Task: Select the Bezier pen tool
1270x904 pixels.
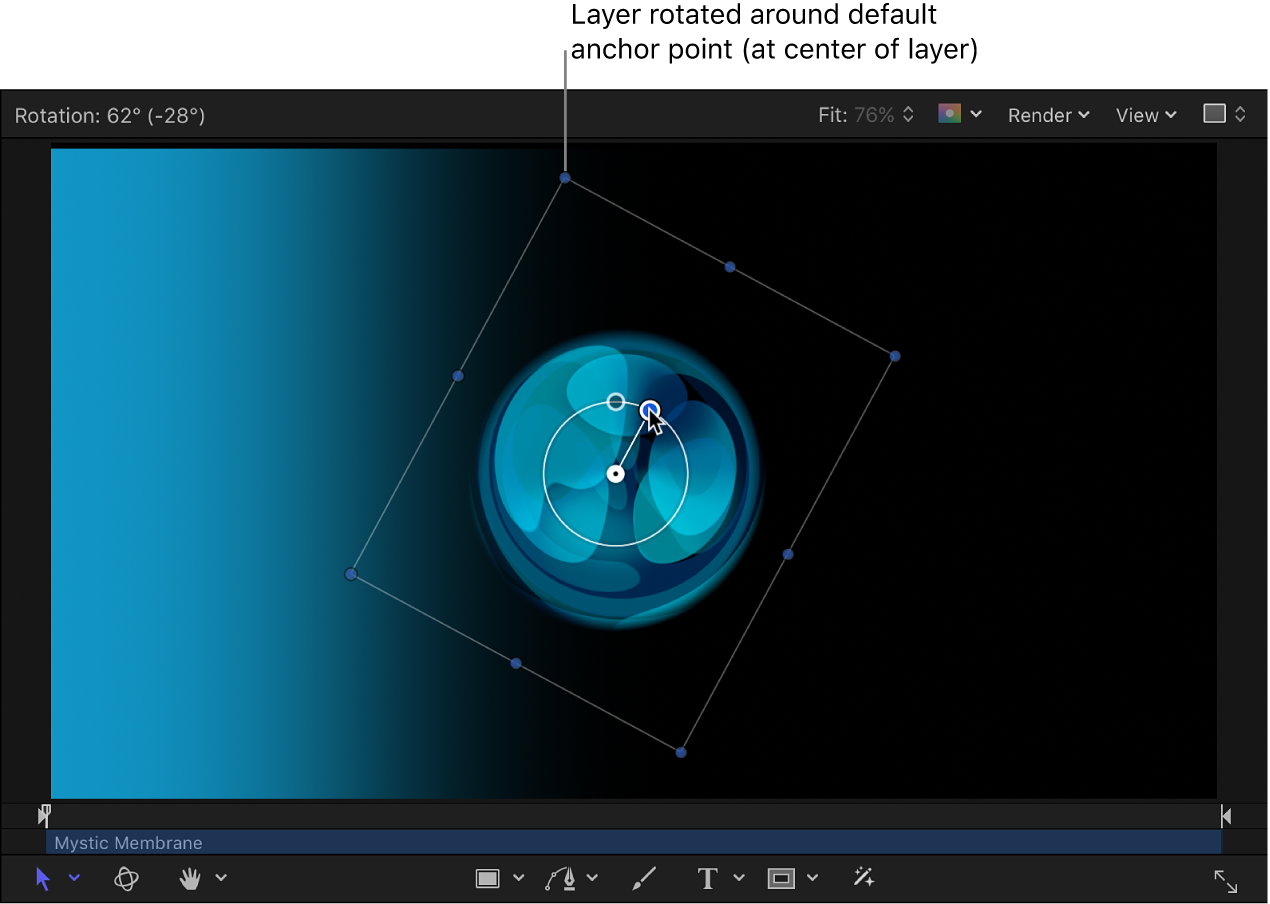Action: tap(561, 877)
